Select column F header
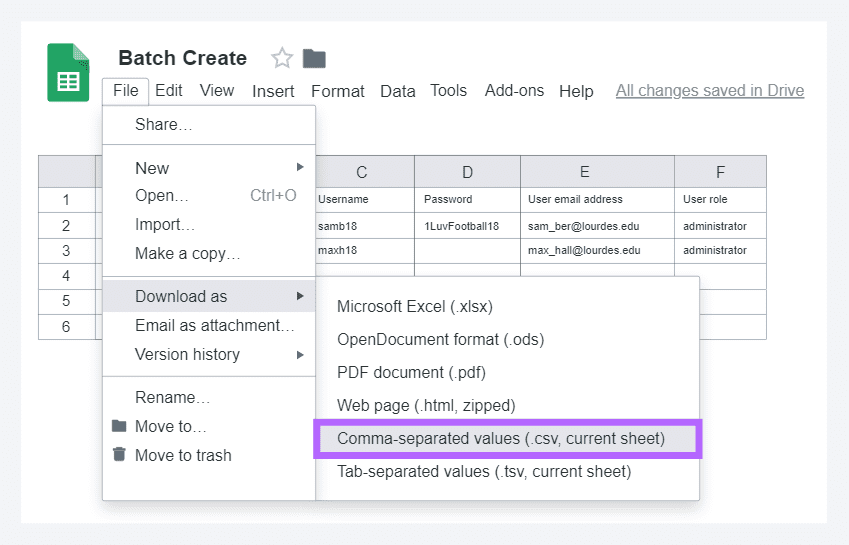Viewport: 849px width, 545px height. tap(720, 172)
